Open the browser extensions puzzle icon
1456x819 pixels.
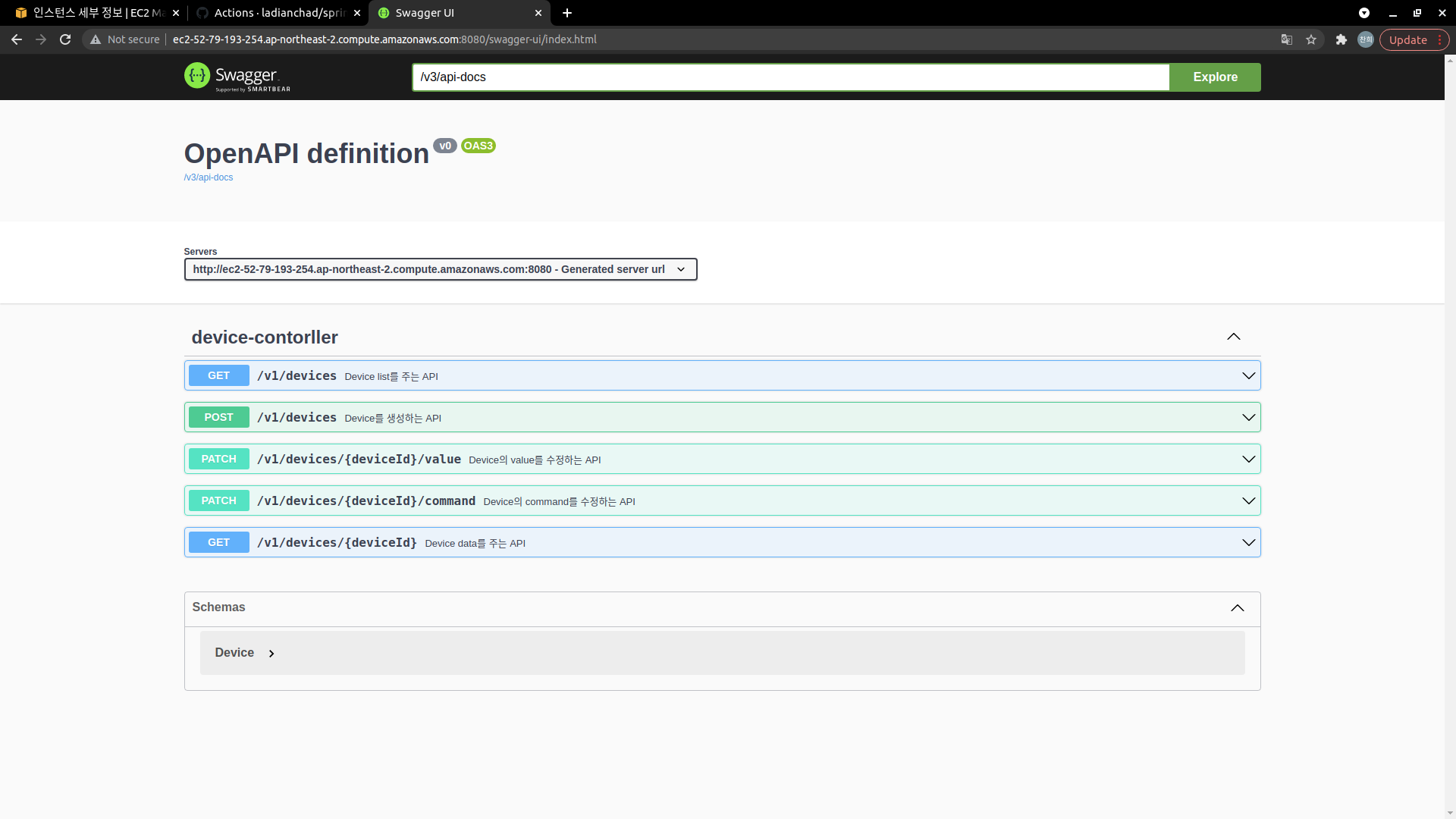point(1341,39)
